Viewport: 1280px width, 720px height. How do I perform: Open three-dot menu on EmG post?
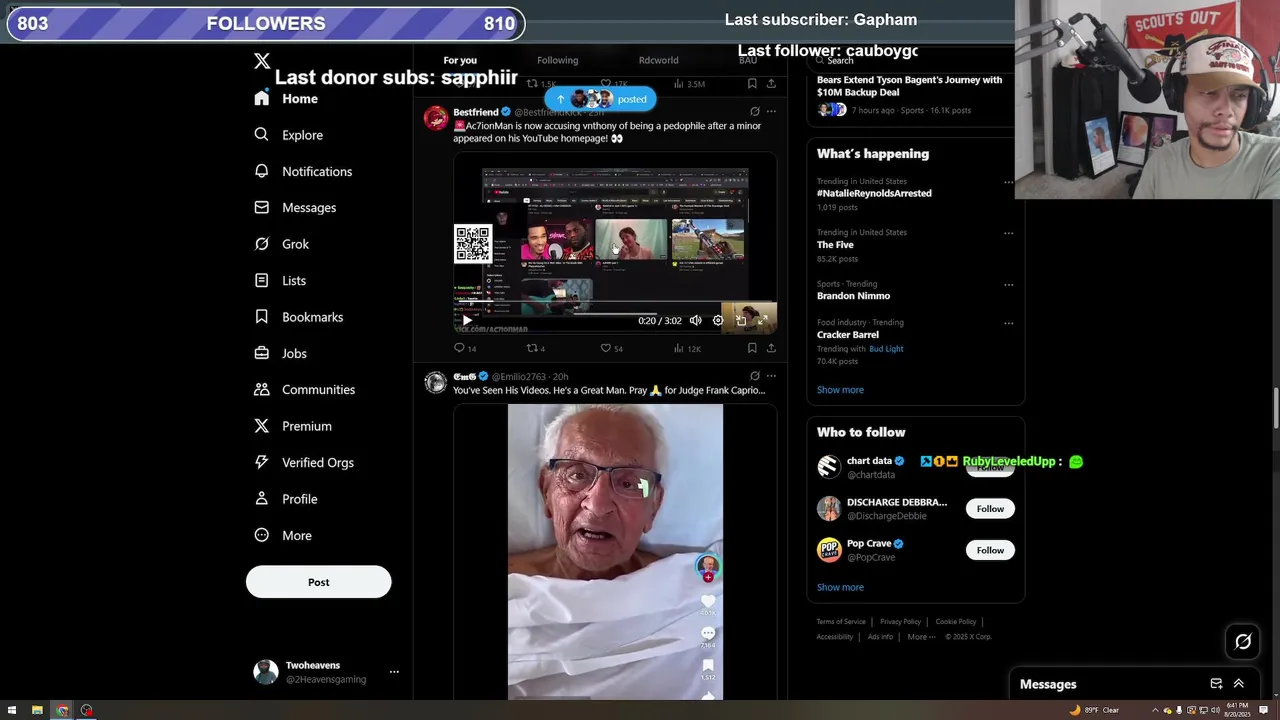(x=771, y=376)
